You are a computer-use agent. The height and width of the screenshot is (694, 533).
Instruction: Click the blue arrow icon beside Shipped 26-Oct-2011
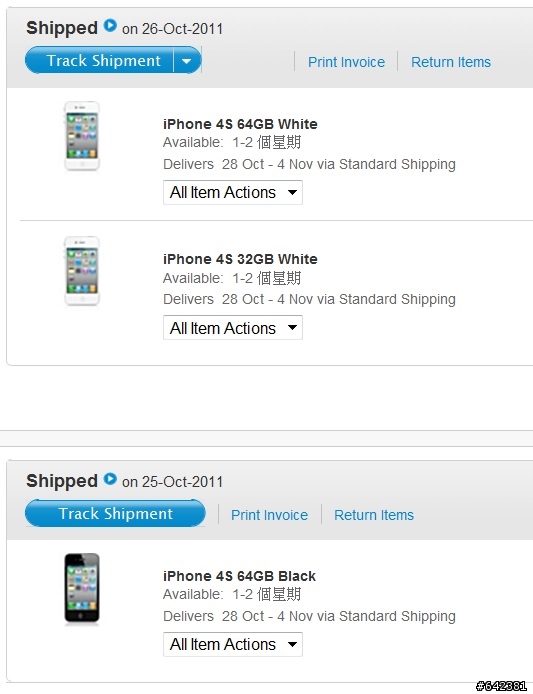tap(110, 26)
